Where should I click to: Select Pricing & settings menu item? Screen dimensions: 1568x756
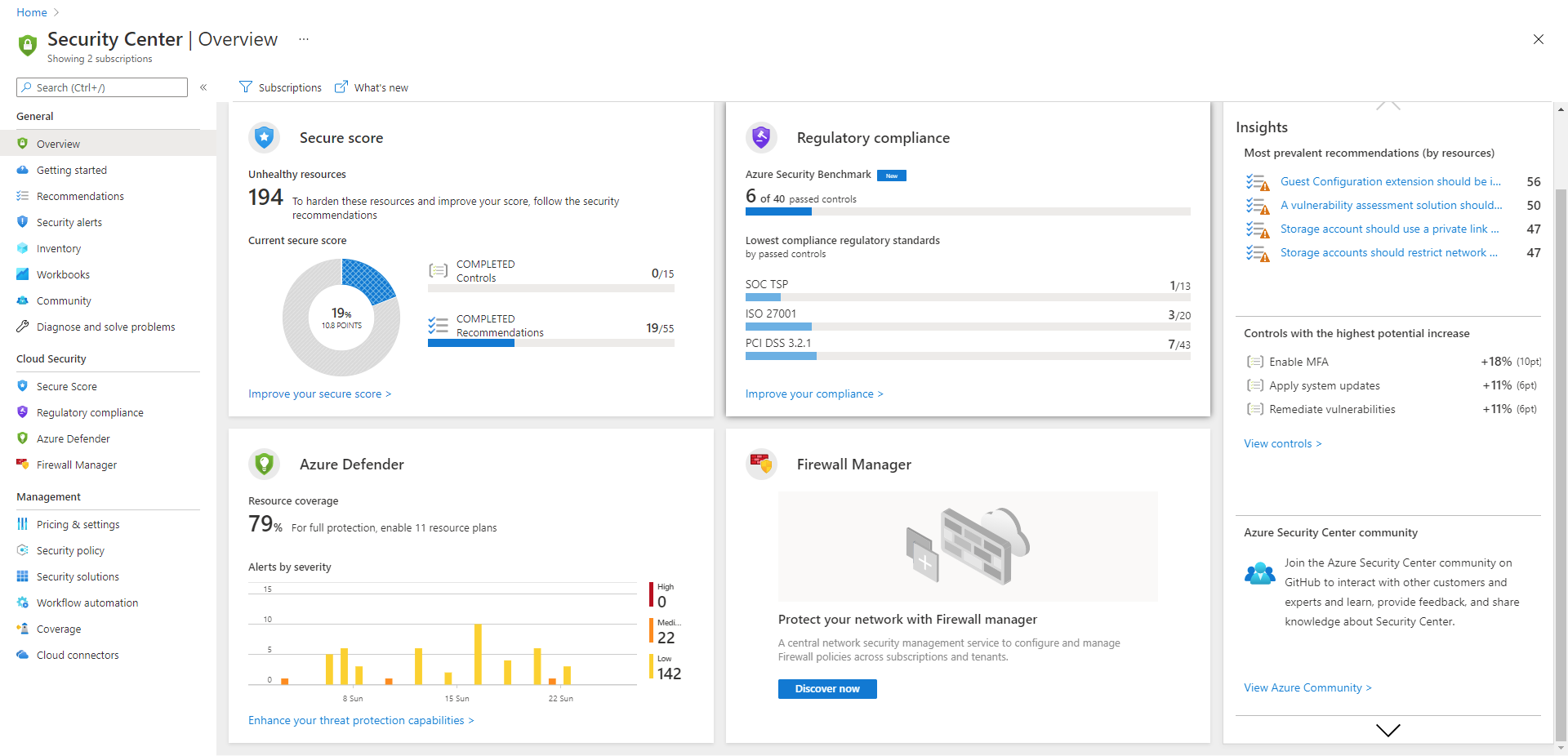78,524
